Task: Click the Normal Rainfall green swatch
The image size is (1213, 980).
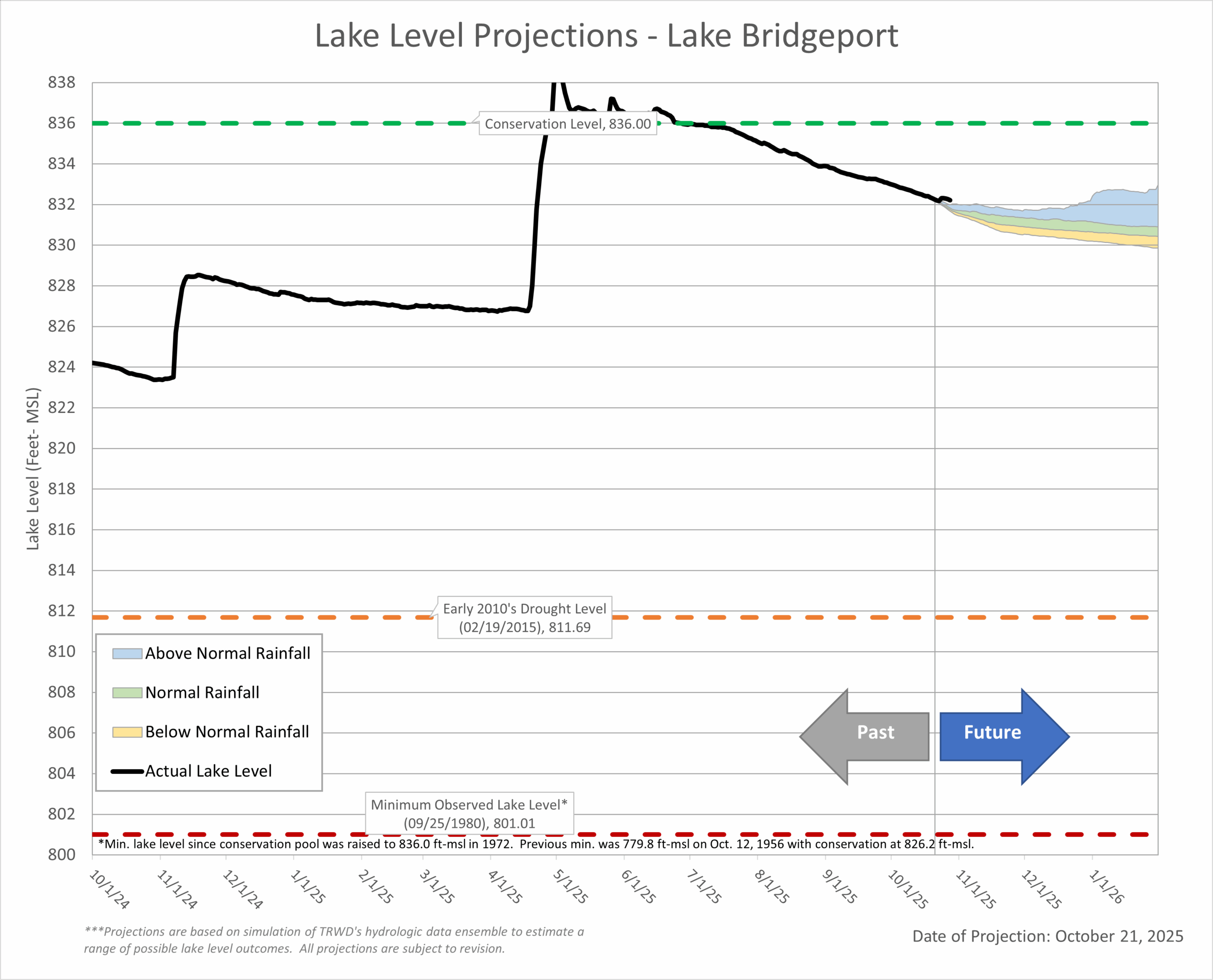Action: point(127,692)
